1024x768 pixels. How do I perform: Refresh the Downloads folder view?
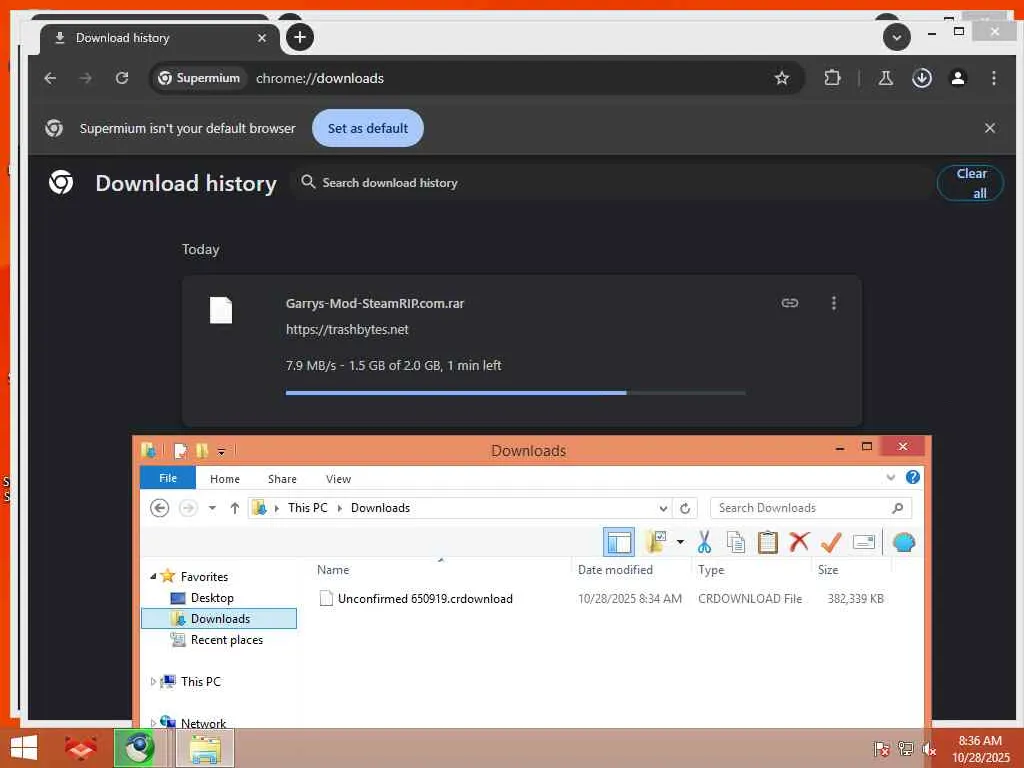click(x=685, y=508)
